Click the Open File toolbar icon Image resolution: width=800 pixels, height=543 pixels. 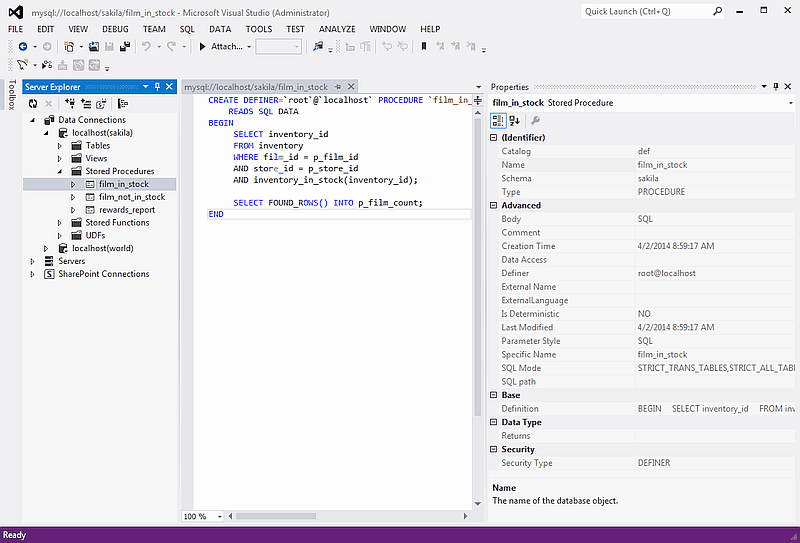[94, 47]
